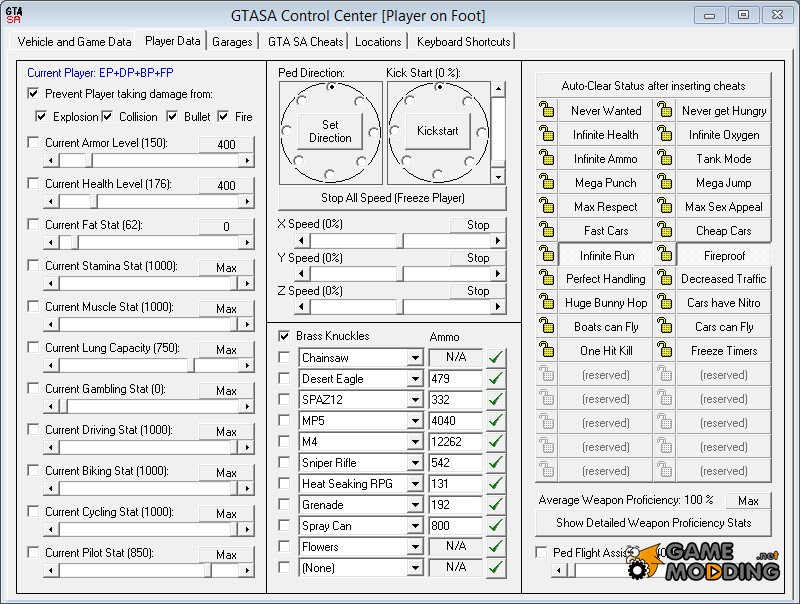Image resolution: width=800 pixels, height=604 pixels.
Task: Go to the GTA SA Cheats tab
Action: [306, 42]
